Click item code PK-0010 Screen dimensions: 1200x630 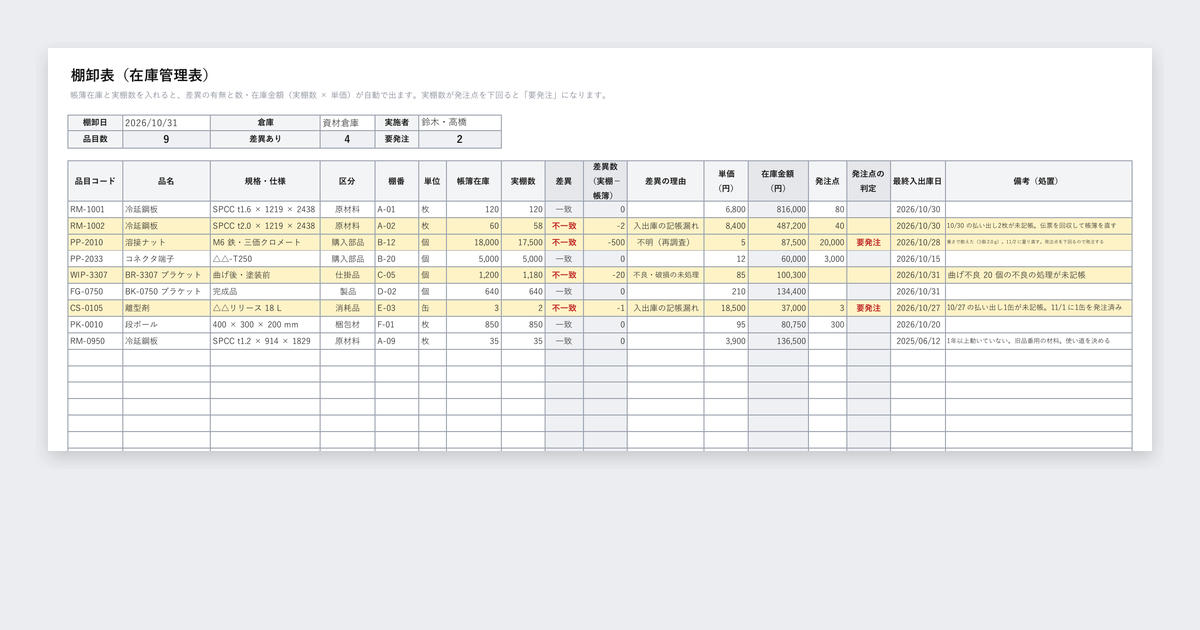pos(95,324)
